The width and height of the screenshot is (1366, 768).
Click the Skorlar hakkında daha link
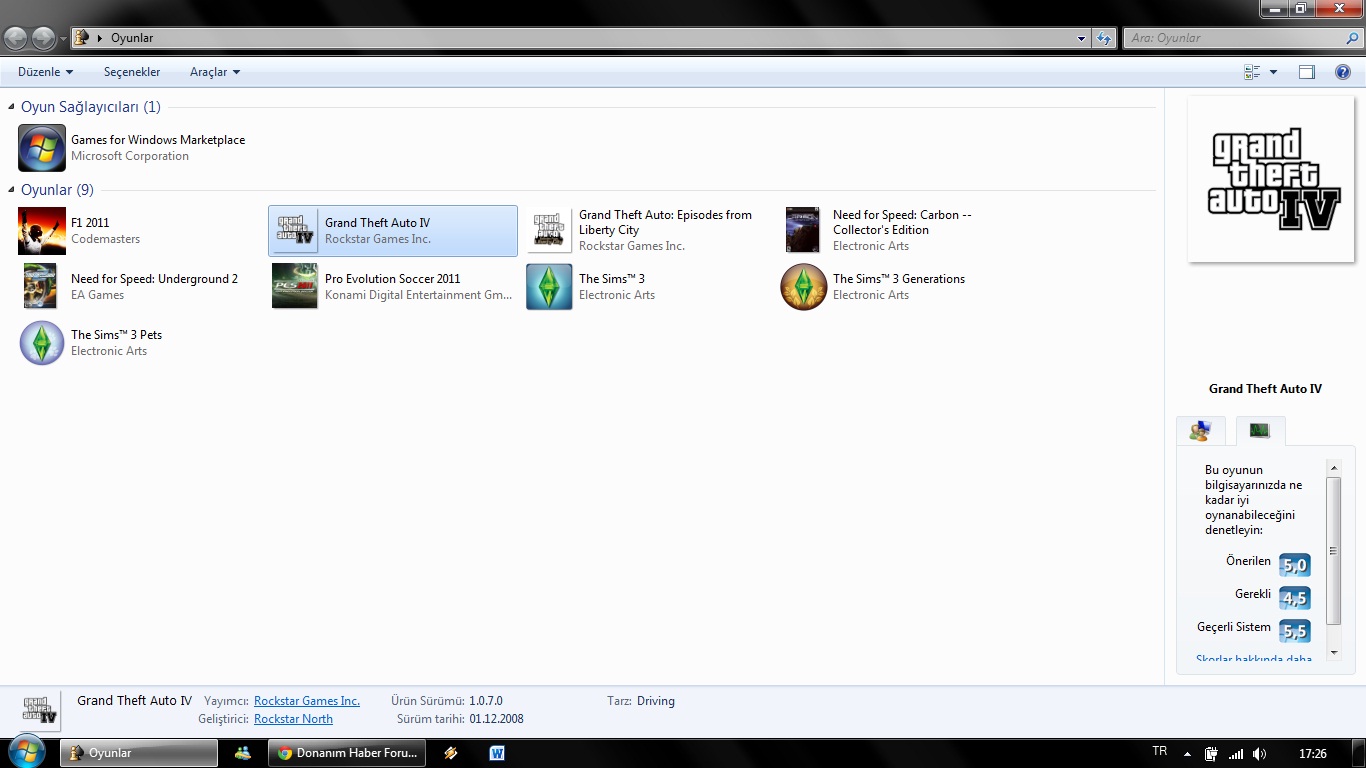point(1254,659)
